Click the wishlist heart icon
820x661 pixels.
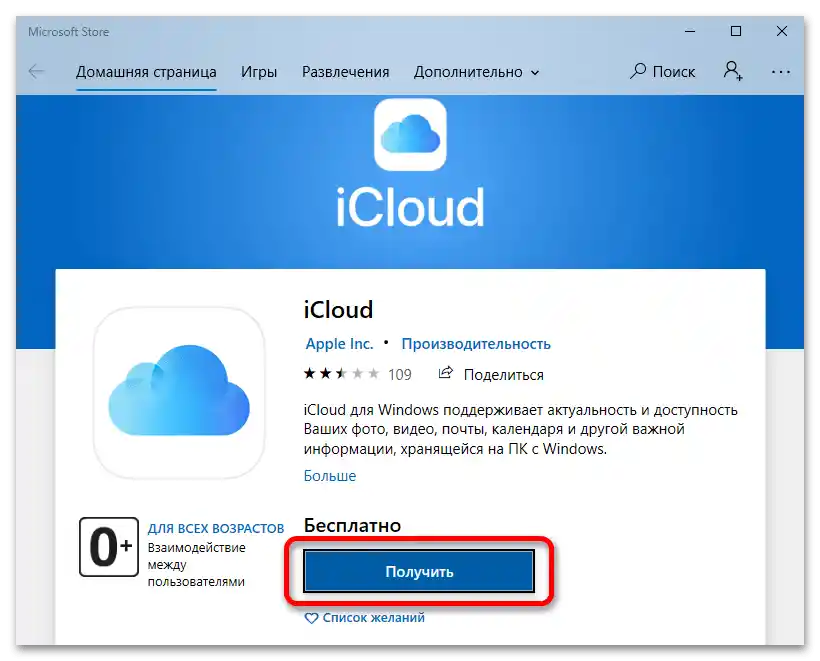tap(311, 618)
